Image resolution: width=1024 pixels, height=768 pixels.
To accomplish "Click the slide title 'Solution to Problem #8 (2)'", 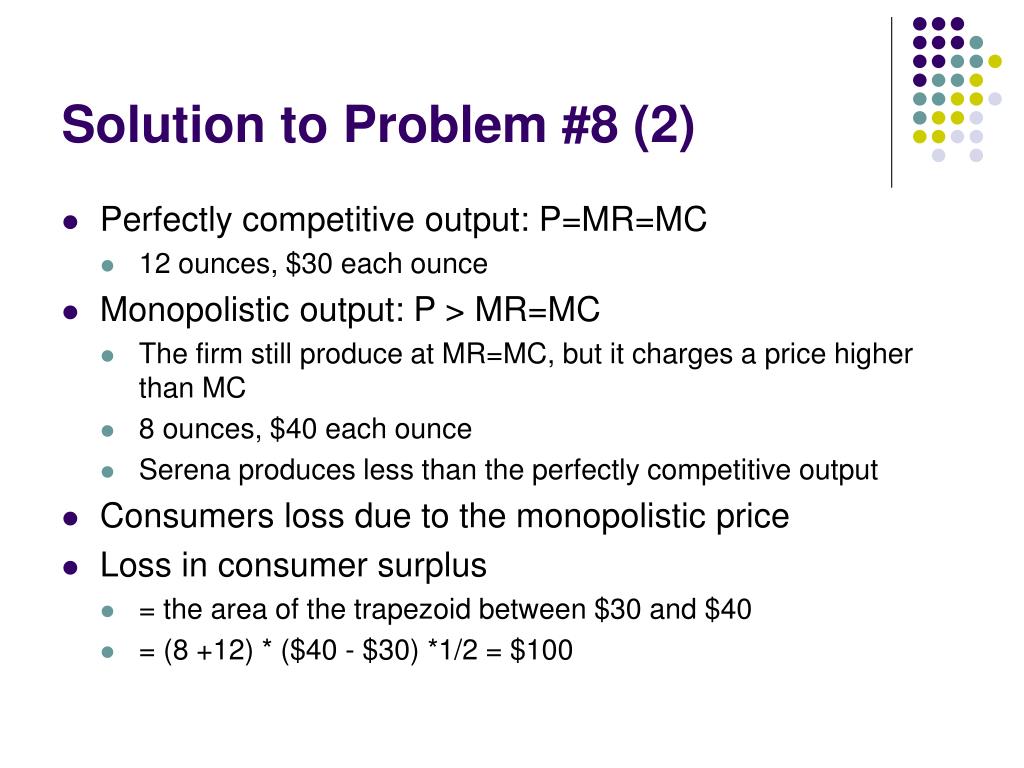I will (x=377, y=125).
